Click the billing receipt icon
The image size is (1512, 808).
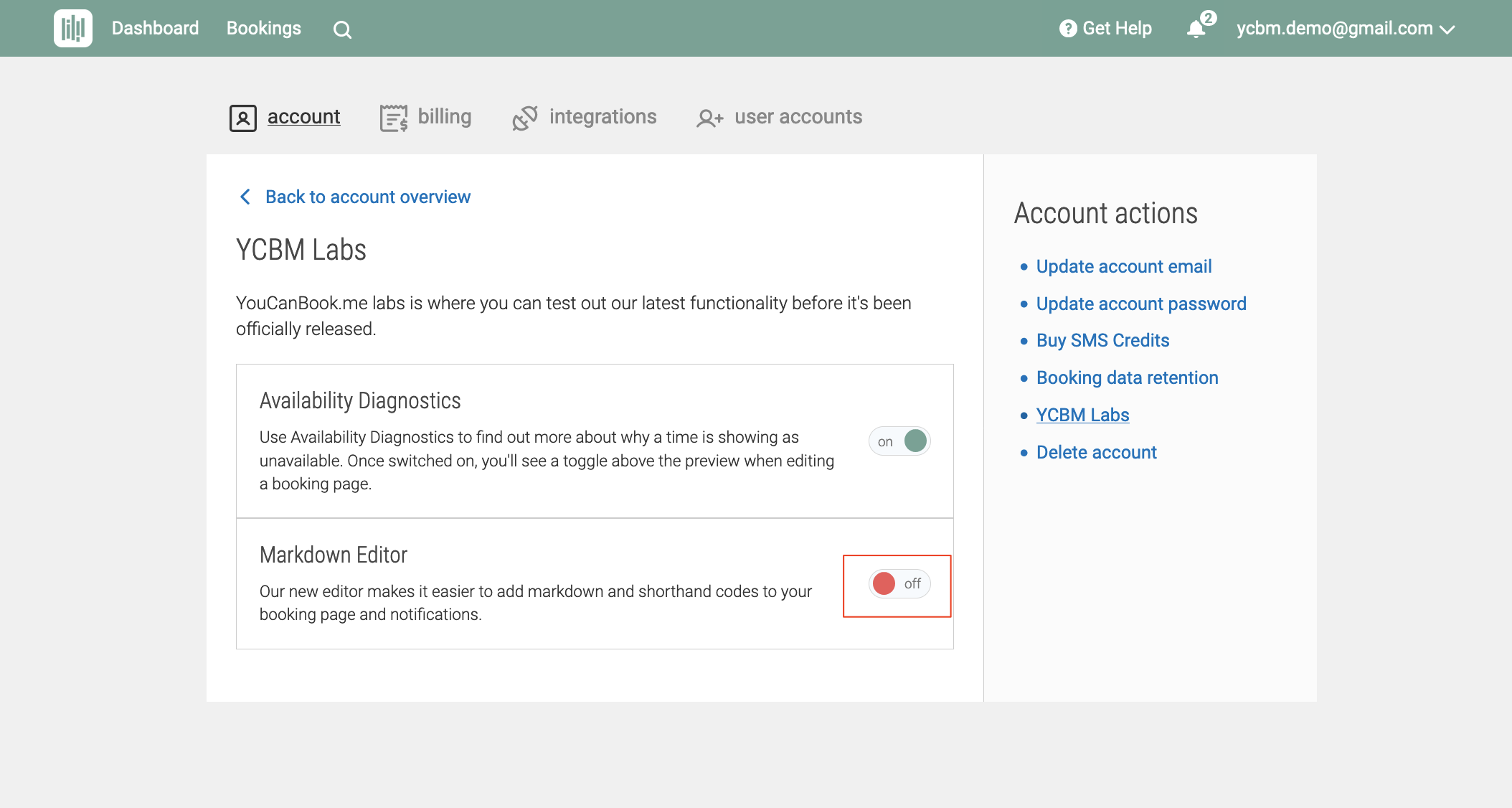click(x=393, y=118)
